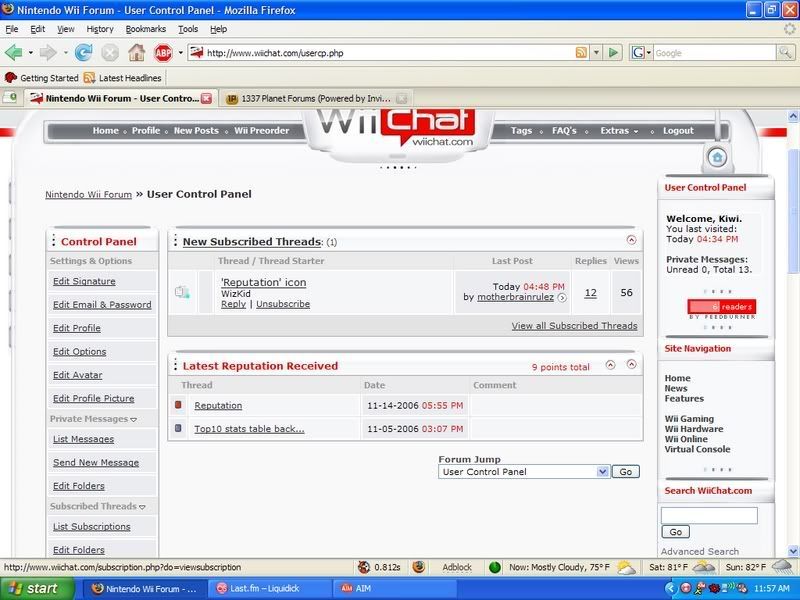Screen dimensions: 800x600
Task: Collapse the New Subscribed Threads section
Action: (631, 240)
